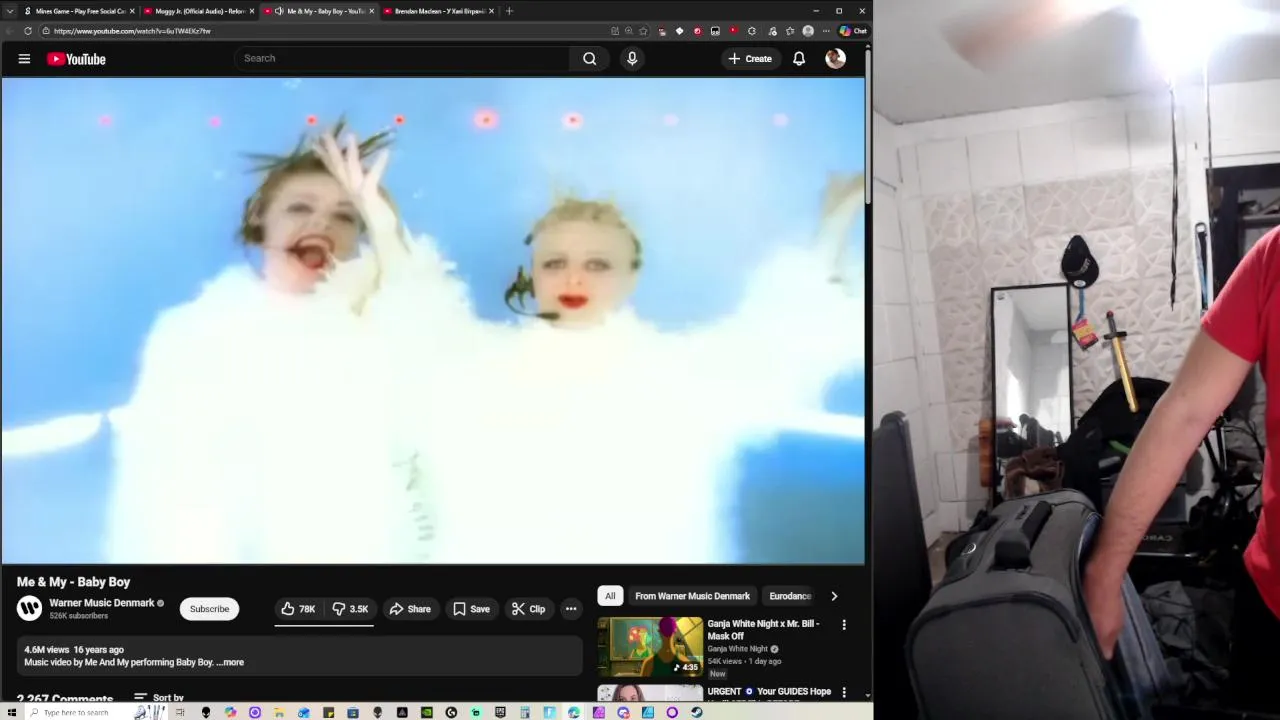Screen dimensions: 1280x720
Task: Bookmark this page with the star icon
Action: tap(643, 31)
